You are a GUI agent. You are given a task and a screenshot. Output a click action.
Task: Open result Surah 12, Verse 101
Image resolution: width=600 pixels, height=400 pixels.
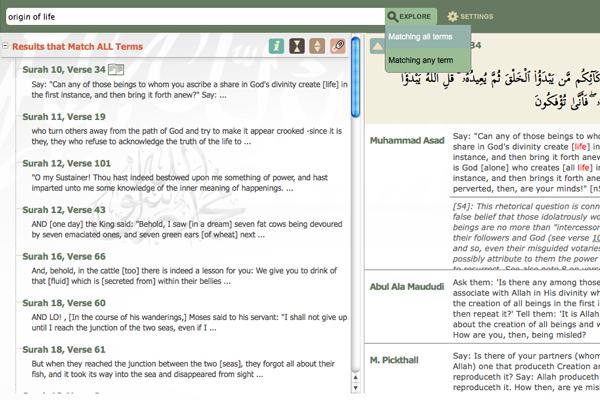tap(67, 163)
